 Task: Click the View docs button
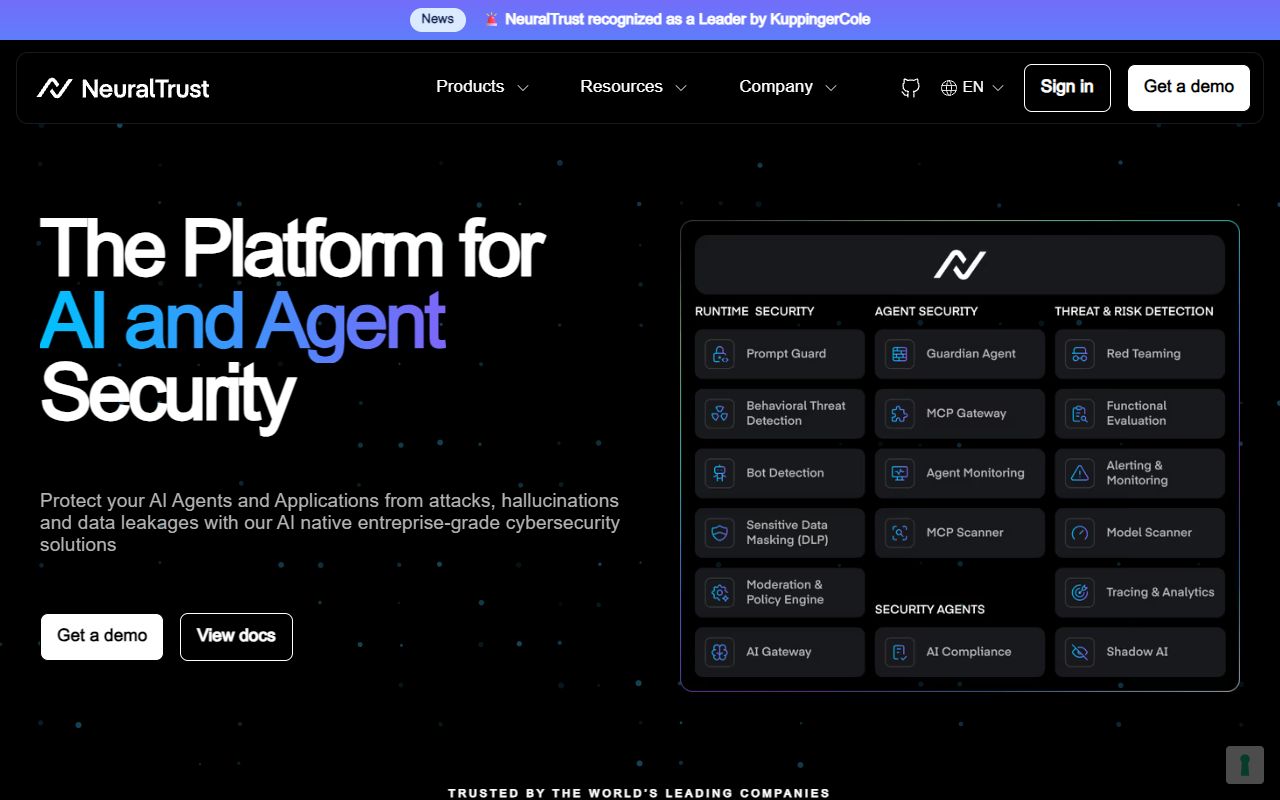236,636
